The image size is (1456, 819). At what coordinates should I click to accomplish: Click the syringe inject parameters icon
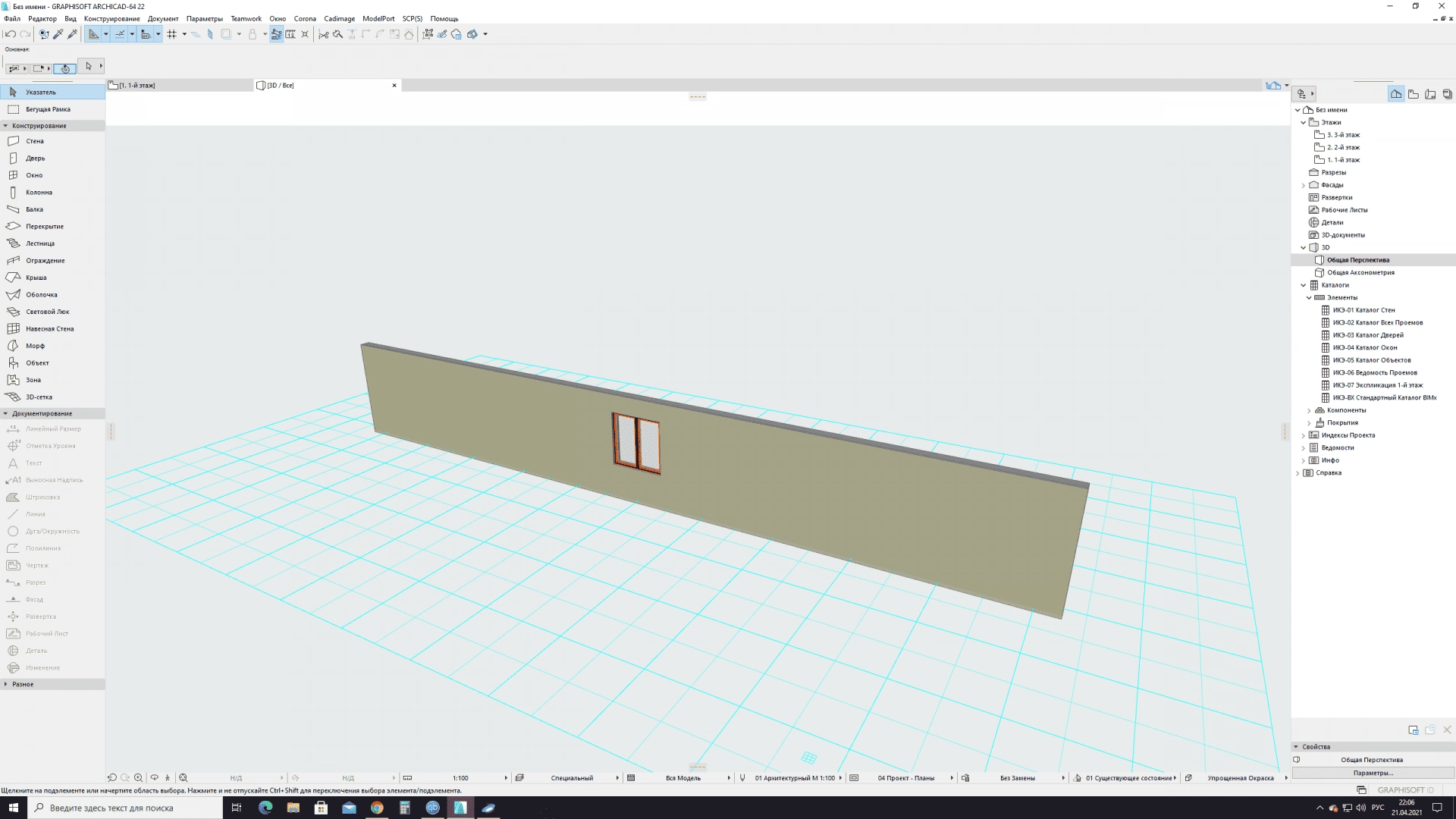click(x=73, y=34)
